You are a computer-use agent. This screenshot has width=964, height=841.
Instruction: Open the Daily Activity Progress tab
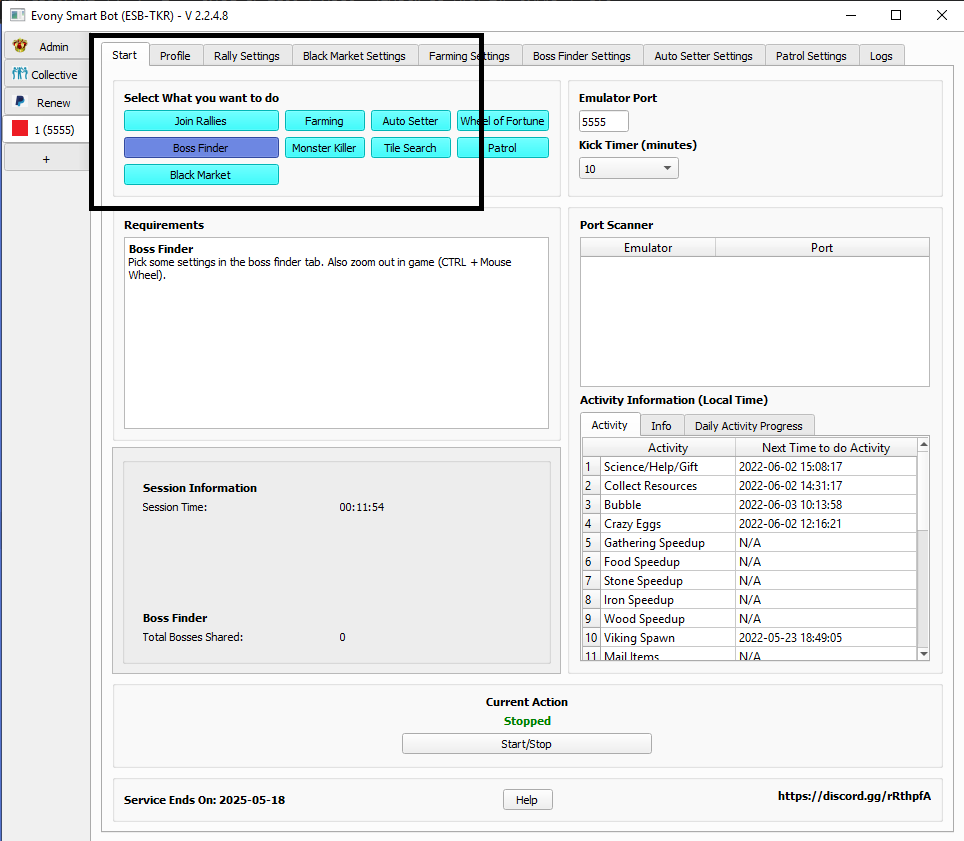748,426
